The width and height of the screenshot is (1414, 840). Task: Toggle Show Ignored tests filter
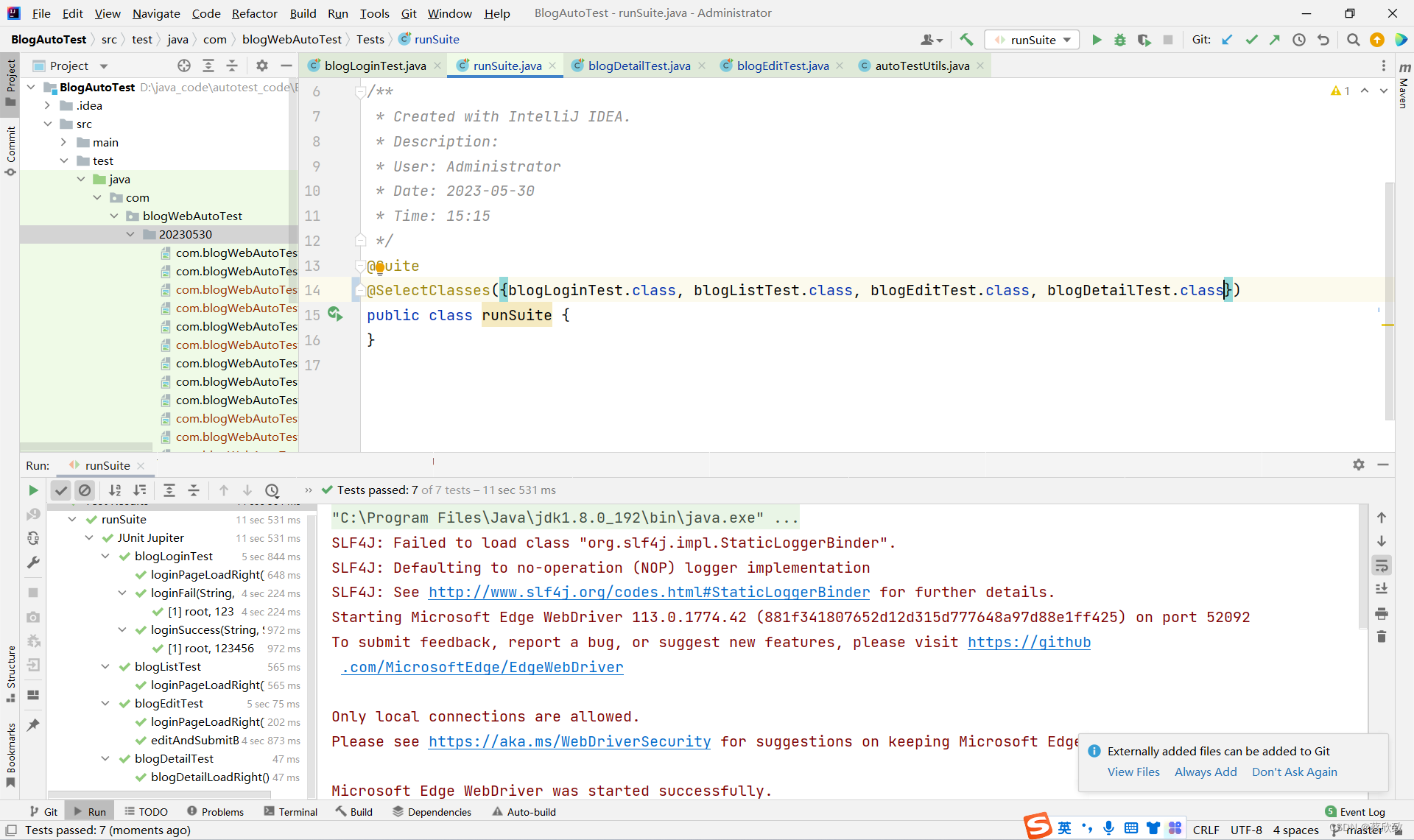click(x=85, y=490)
